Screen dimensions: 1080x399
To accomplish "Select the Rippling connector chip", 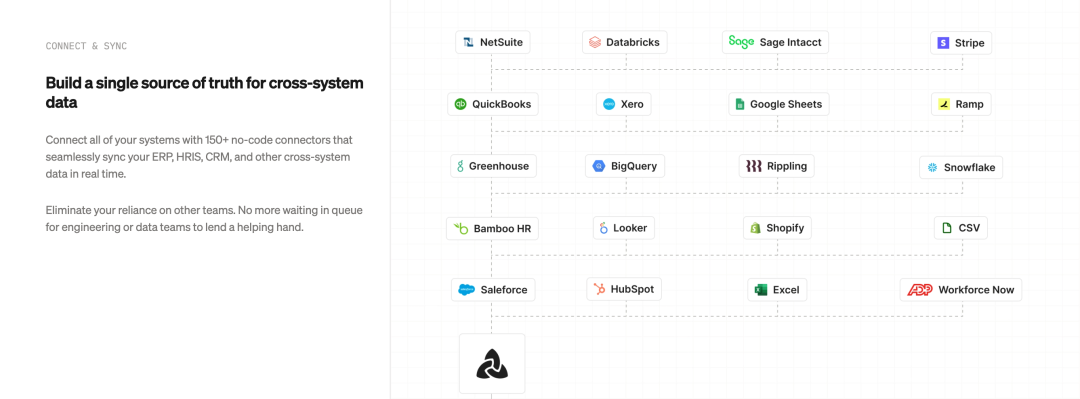I will (777, 166).
